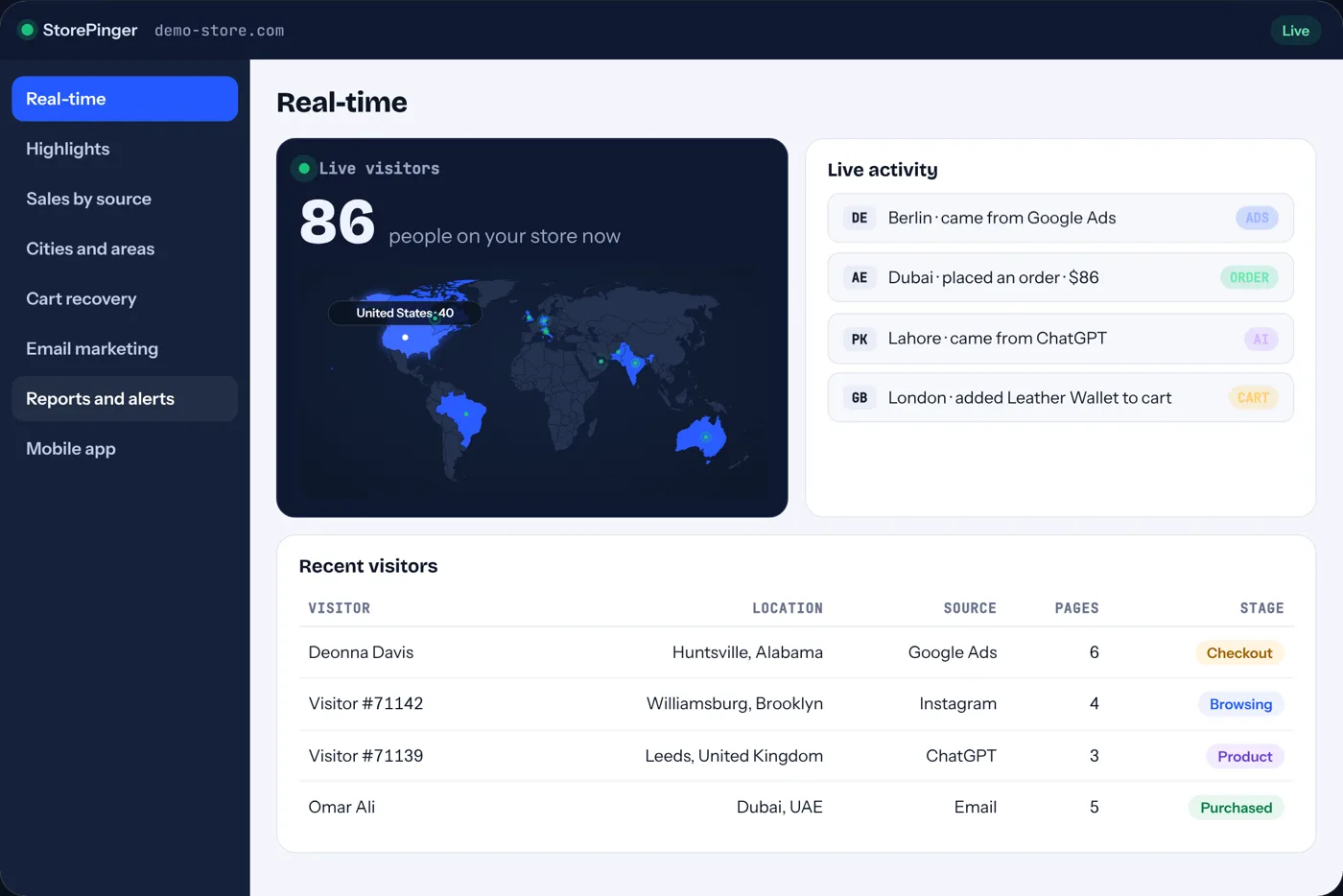
Task: Click the GB country badge for London
Action: tap(860, 397)
